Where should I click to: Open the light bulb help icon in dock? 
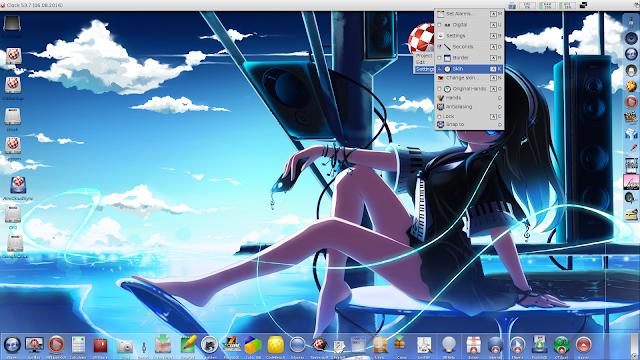[x=449, y=345]
